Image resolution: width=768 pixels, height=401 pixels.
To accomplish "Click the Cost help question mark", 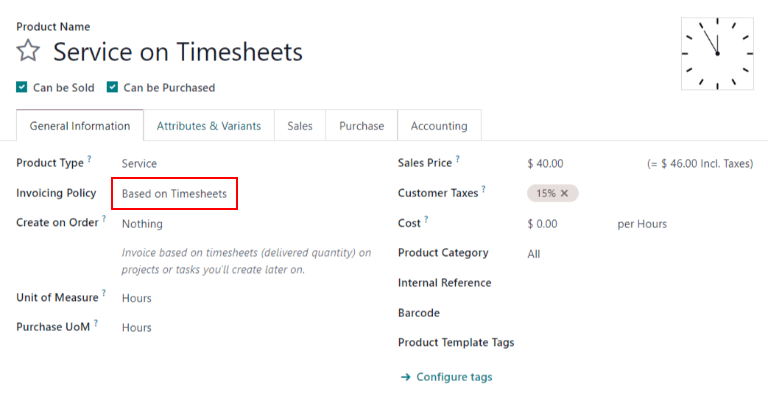I will pyautogui.click(x=425, y=219).
